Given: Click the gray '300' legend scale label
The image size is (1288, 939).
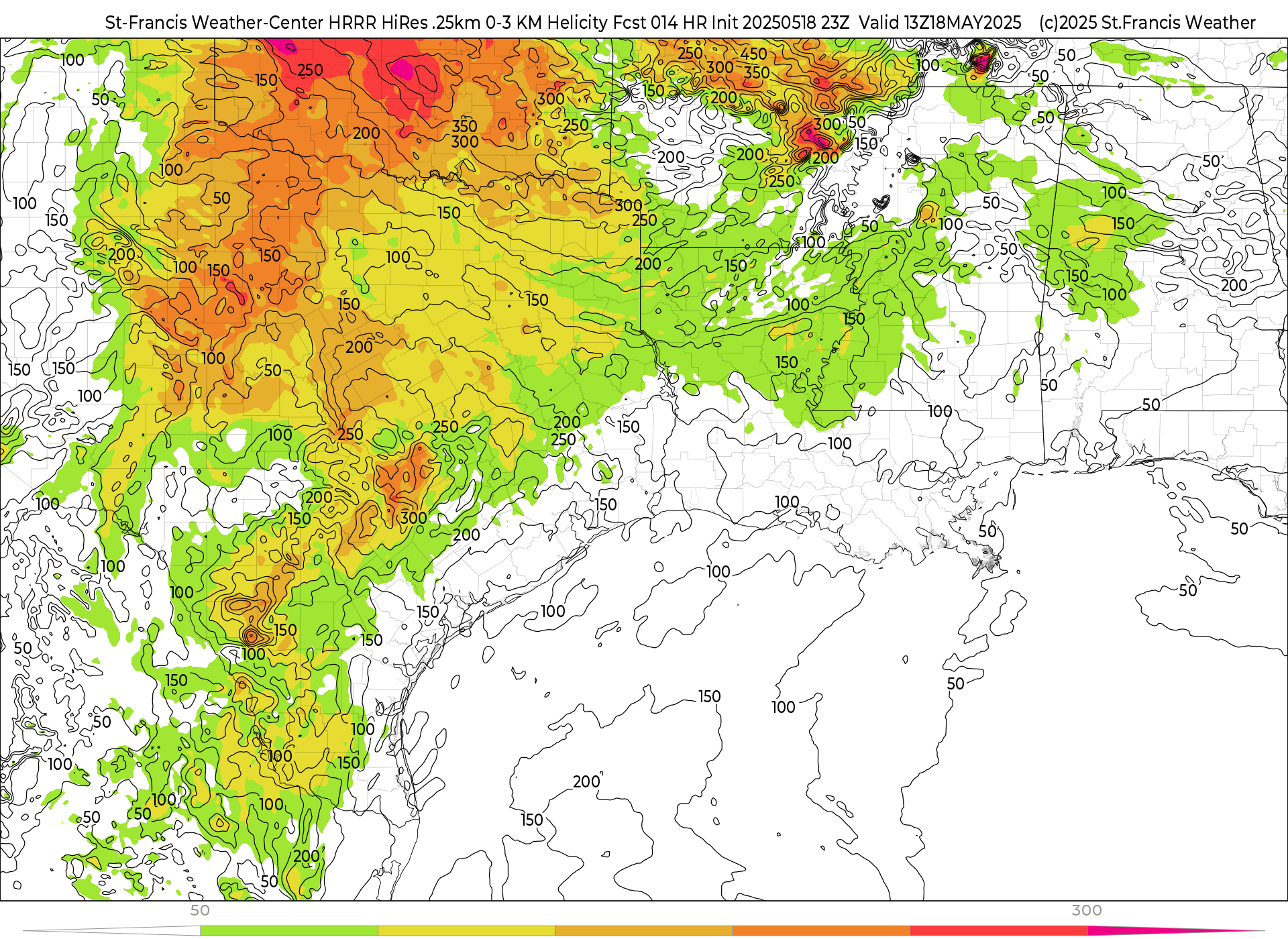Looking at the screenshot, I should click(1087, 910).
